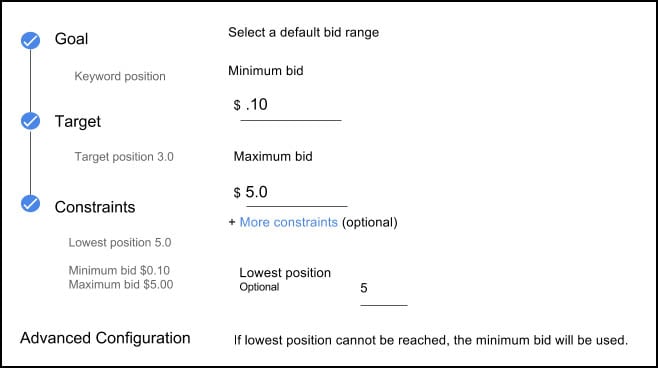Expand Advanced Configuration section
The image size is (658, 368).
pyautogui.click(x=105, y=338)
